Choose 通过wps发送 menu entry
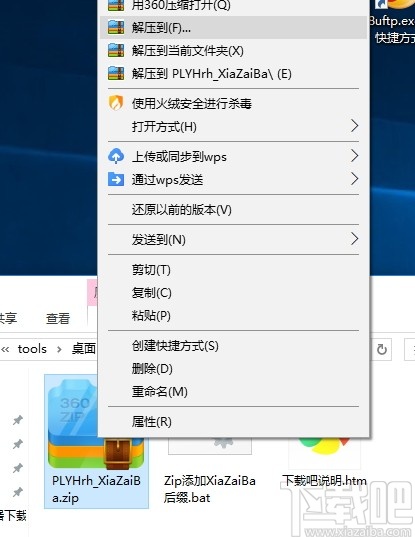 pos(233,179)
